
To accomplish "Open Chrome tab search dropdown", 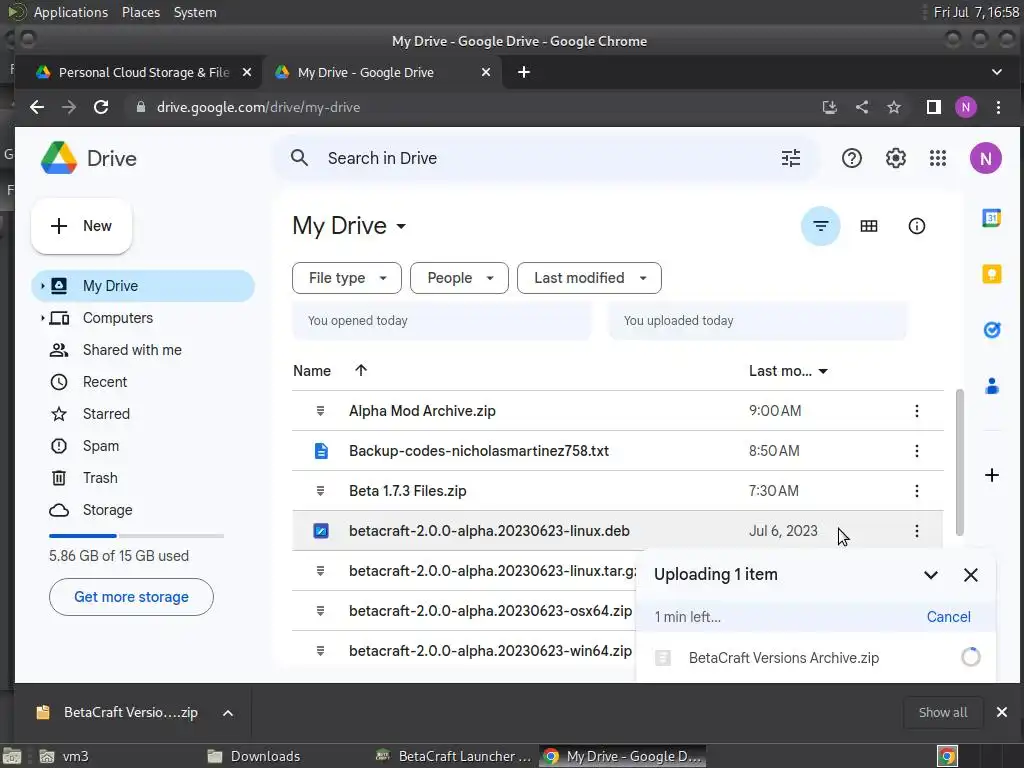I will coord(997,72).
